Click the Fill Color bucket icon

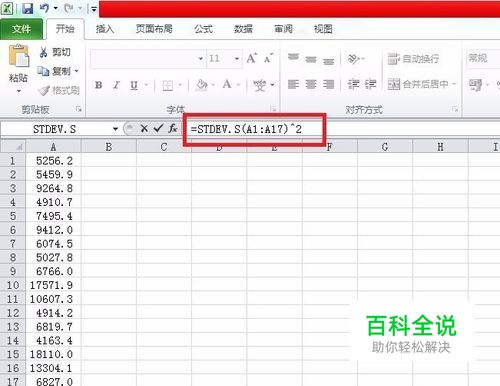[x=201, y=85]
